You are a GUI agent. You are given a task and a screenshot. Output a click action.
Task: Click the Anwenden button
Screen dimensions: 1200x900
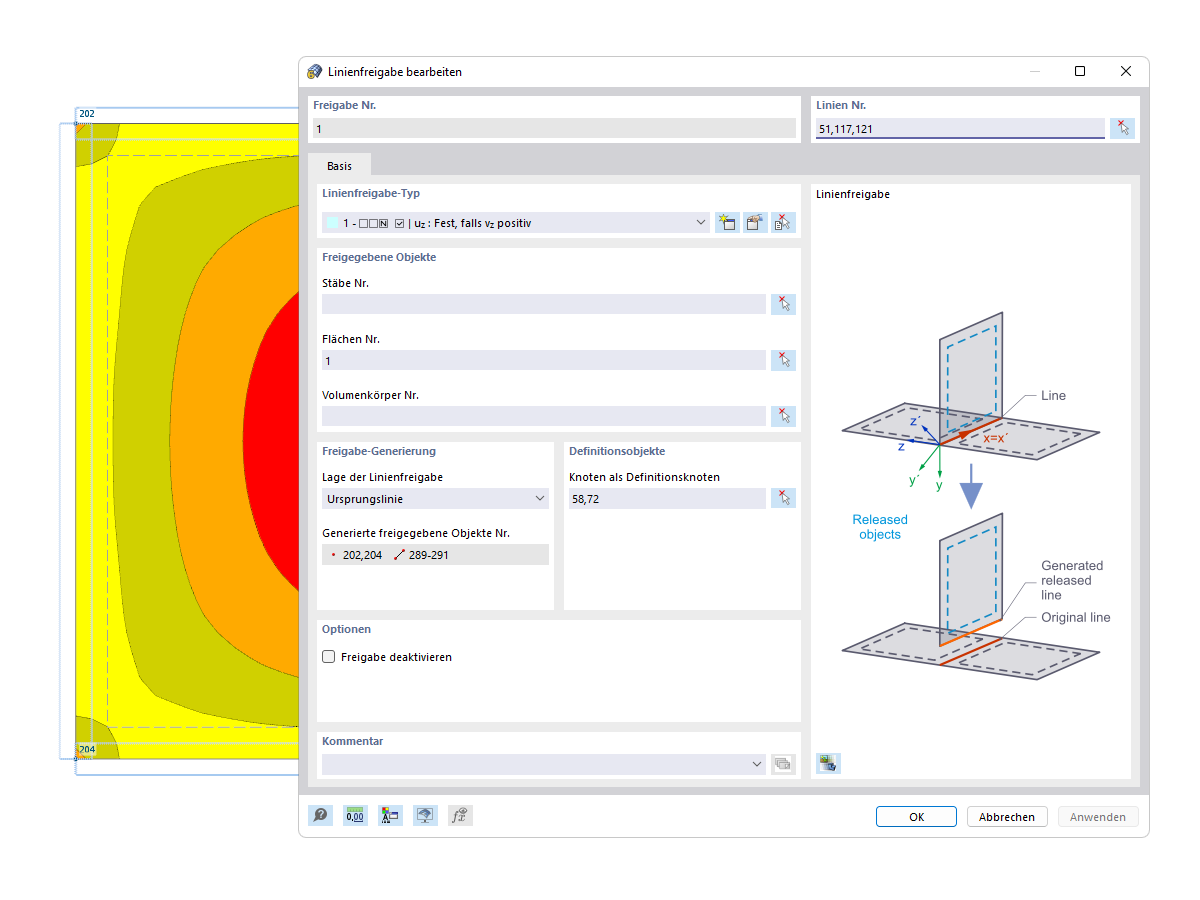(x=1098, y=817)
